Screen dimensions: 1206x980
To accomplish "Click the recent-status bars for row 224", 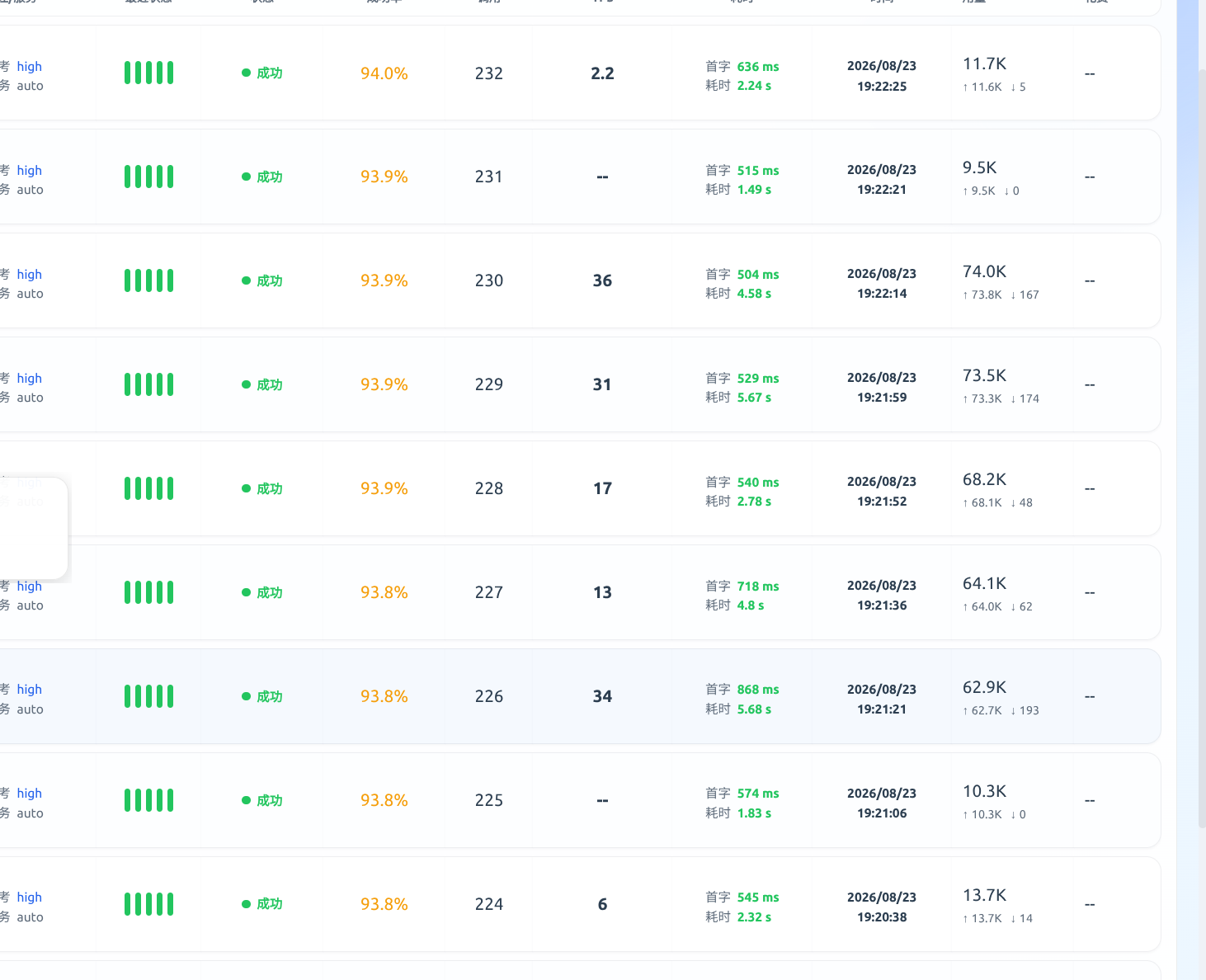I will 148,904.
